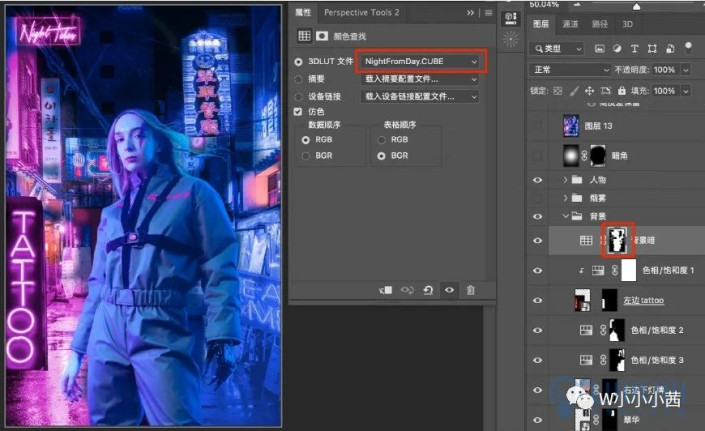Choose RGB under 表格顺序
705x431 pixels.
coord(381,140)
